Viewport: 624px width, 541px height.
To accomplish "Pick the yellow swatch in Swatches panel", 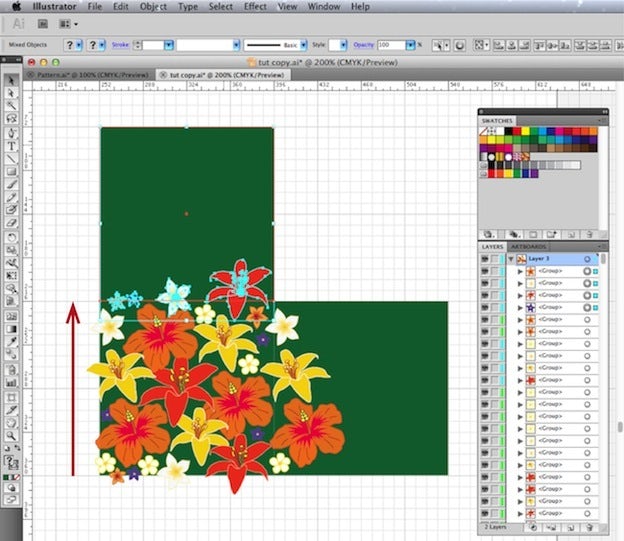I will (x=526, y=131).
